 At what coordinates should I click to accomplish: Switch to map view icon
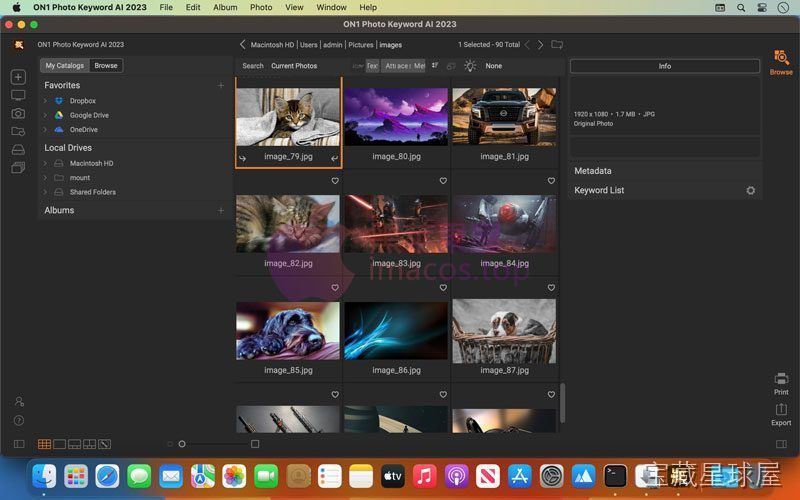[x=105, y=444]
